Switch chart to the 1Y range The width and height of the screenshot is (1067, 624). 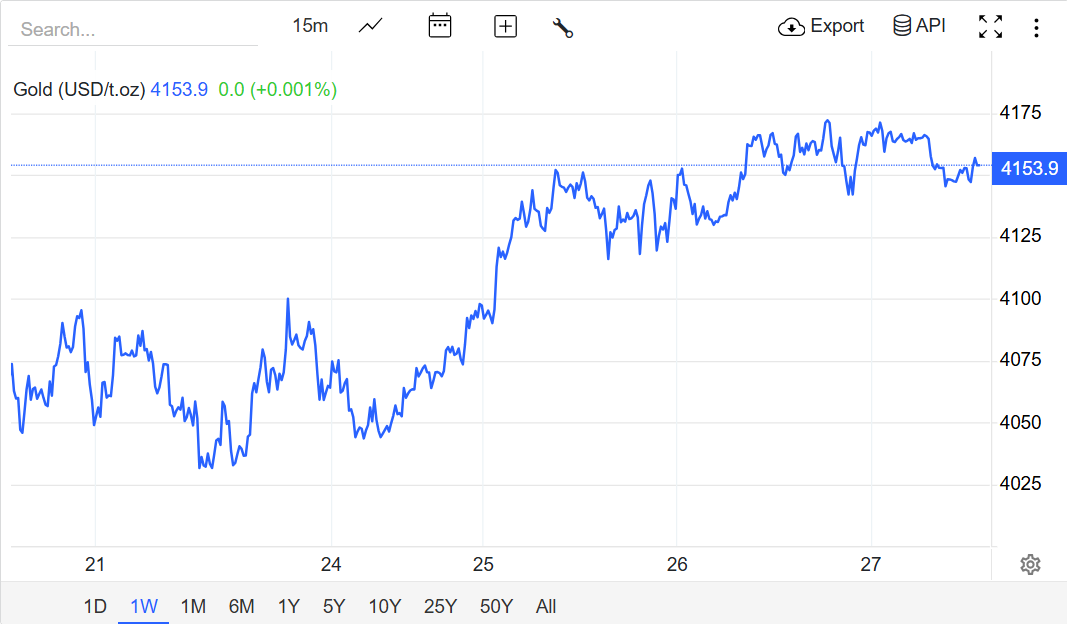pos(289,606)
